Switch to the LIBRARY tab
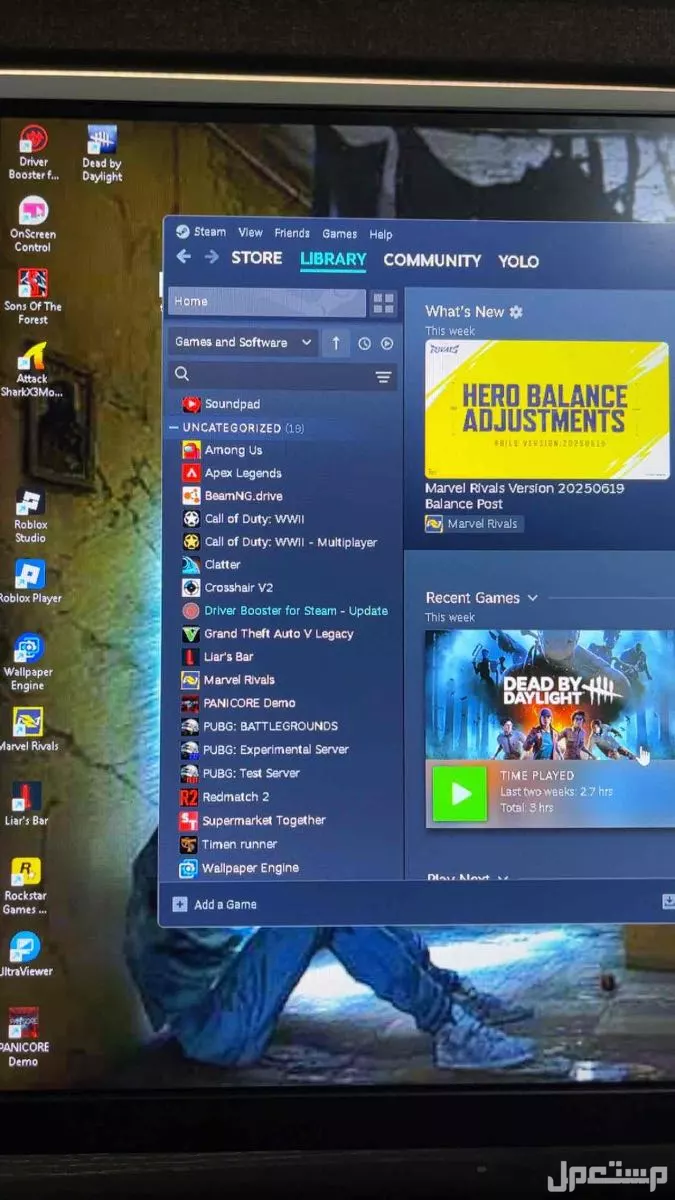This screenshot has height=1200, width=675. tap(333, 259)
